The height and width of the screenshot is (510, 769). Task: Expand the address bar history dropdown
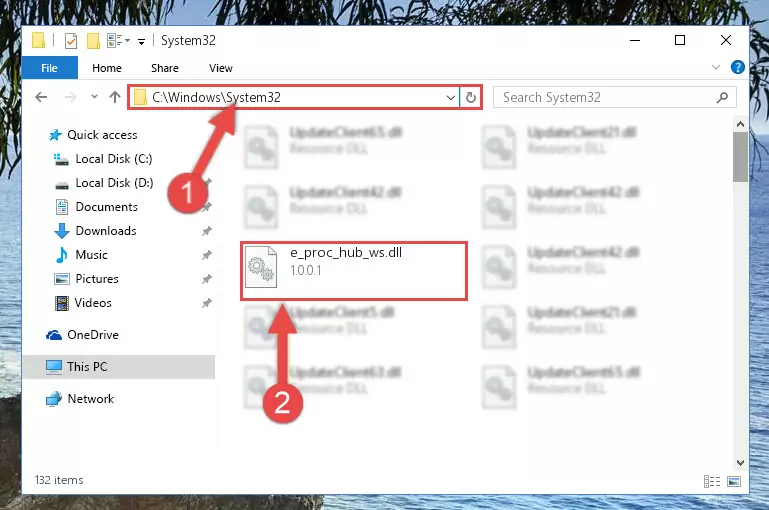(x=451, y=98)
